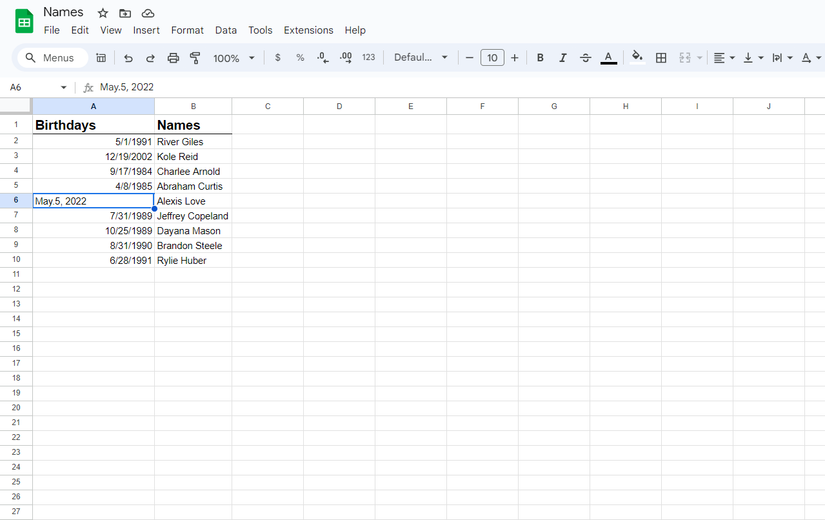This screenshot has height=520, width=825.
Task: Select the paint format roller tool
Action: 195,58
